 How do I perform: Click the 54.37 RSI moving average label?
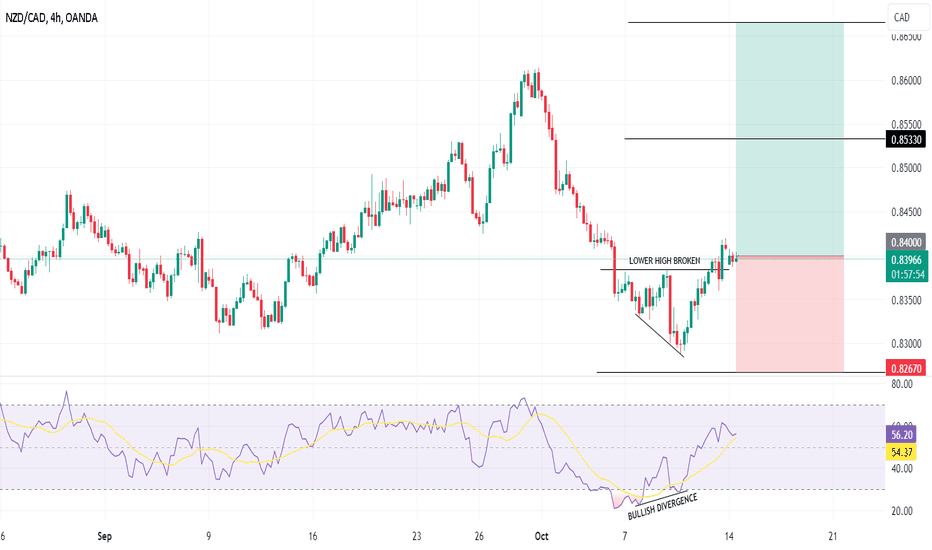click(901, 452)
